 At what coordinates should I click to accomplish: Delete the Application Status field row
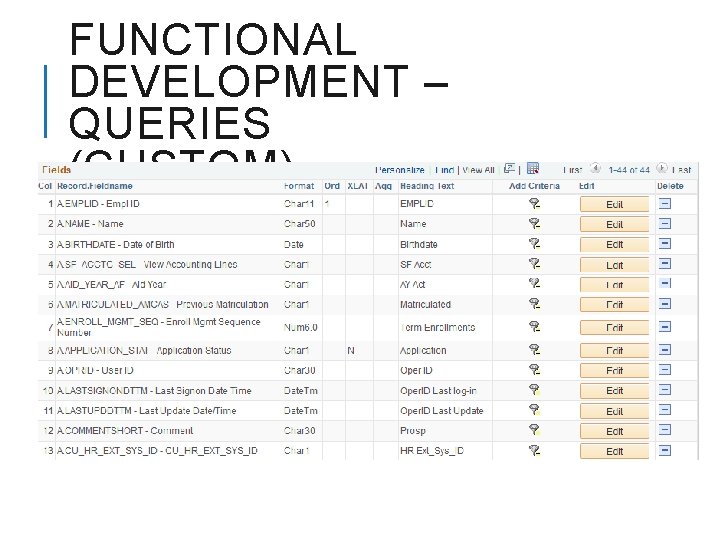tap(665, 350)
